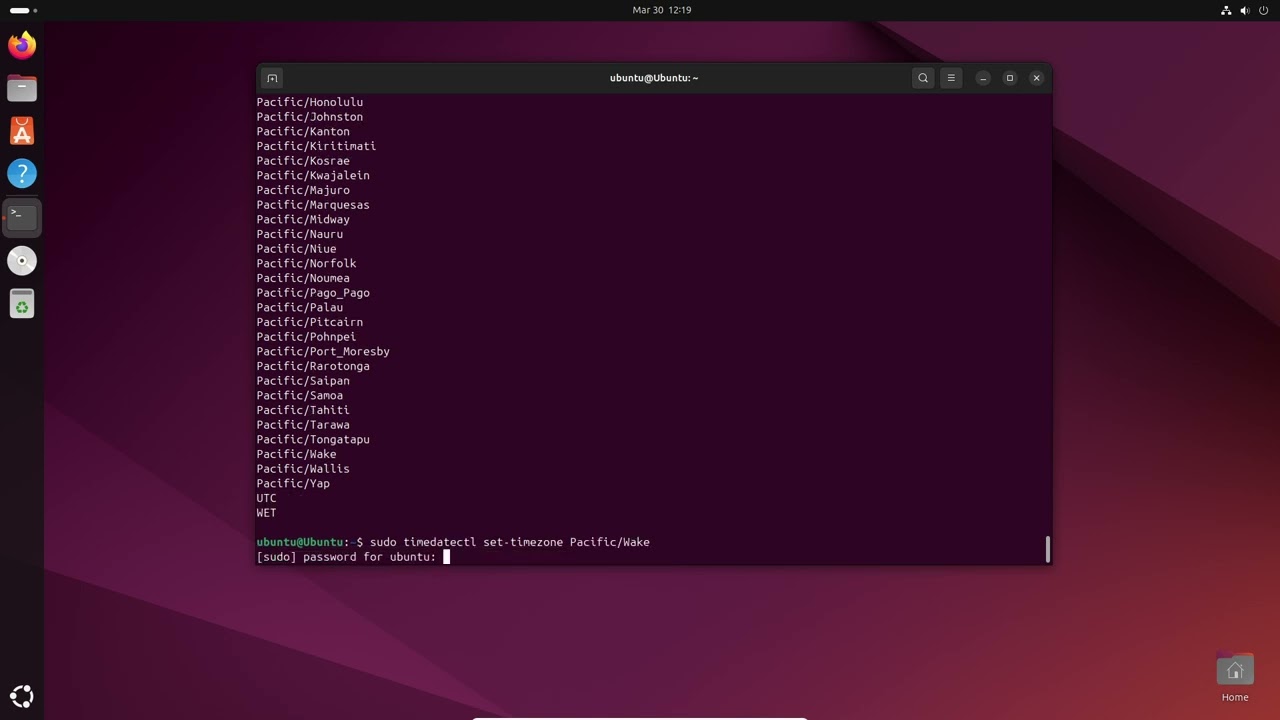Click the network status icon

coord(1226,10)
